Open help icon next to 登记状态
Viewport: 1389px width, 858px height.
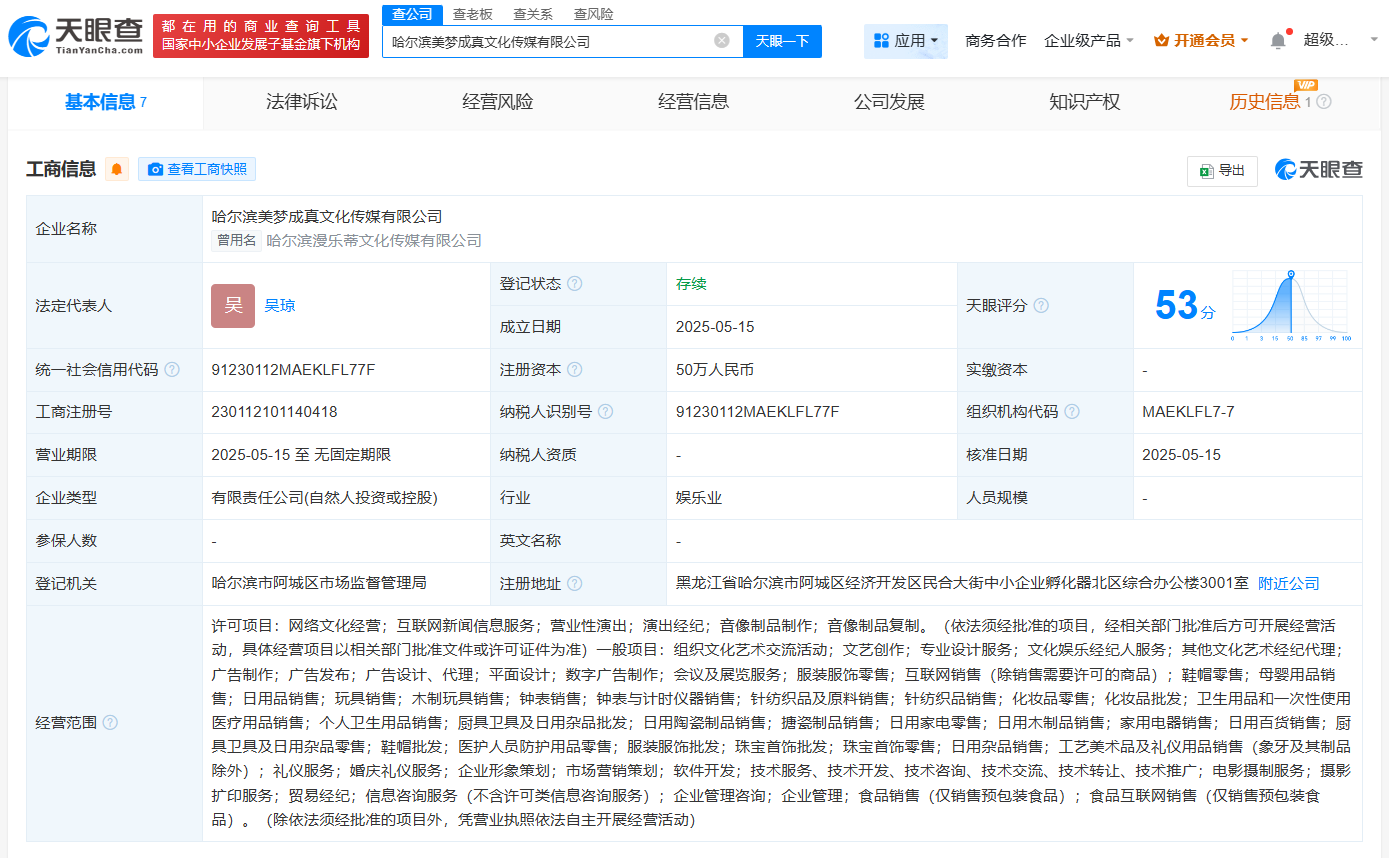click(x=574, y=284)
